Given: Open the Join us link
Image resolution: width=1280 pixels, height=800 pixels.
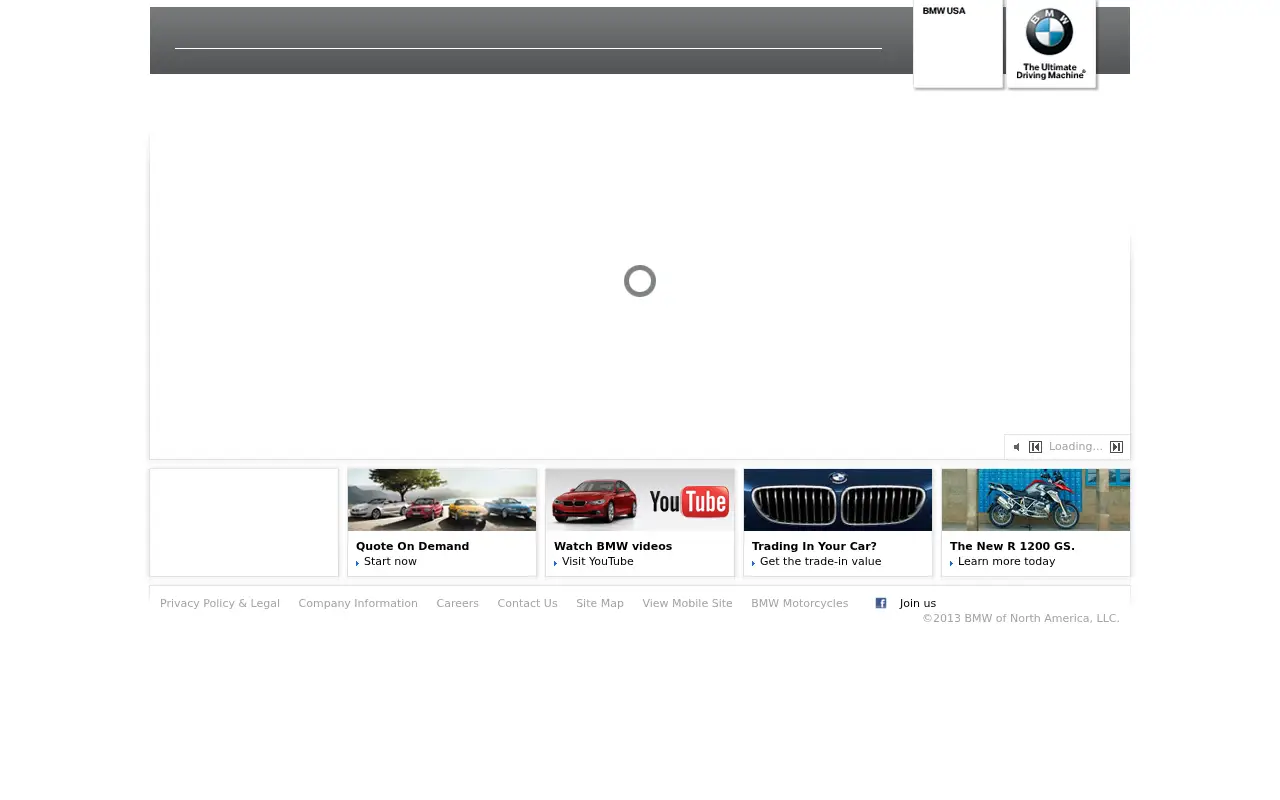Looking at the screenshot, I should coord(918,603).
